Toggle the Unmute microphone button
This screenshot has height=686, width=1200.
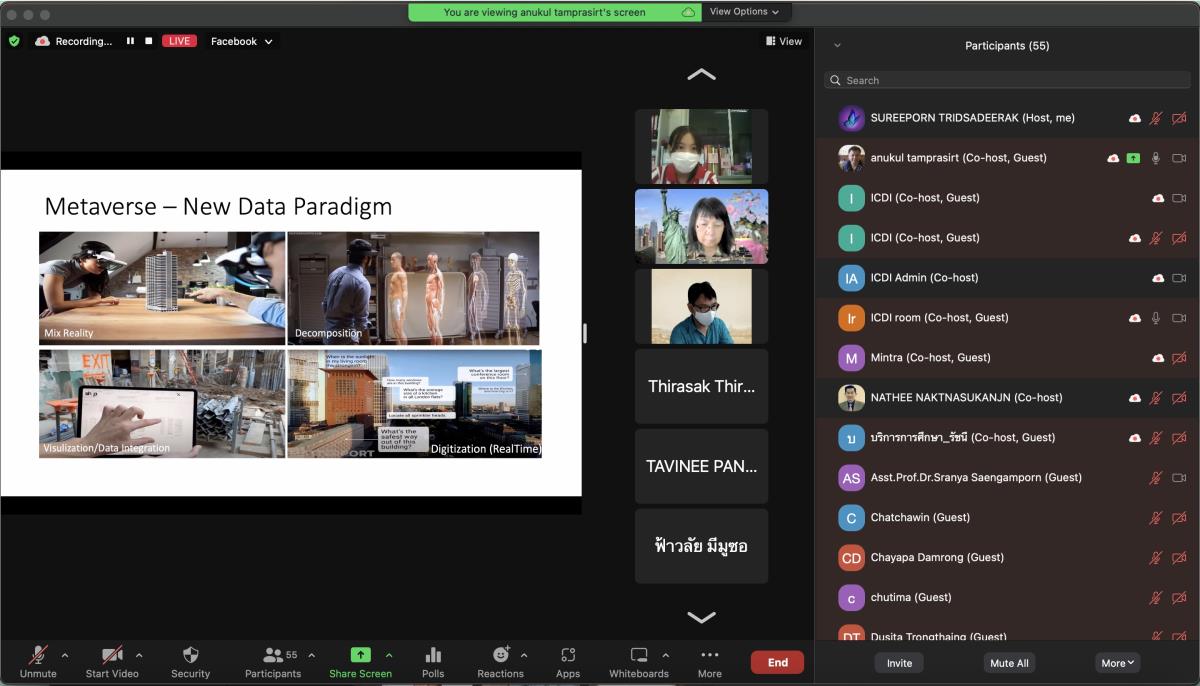click(38, 655)
